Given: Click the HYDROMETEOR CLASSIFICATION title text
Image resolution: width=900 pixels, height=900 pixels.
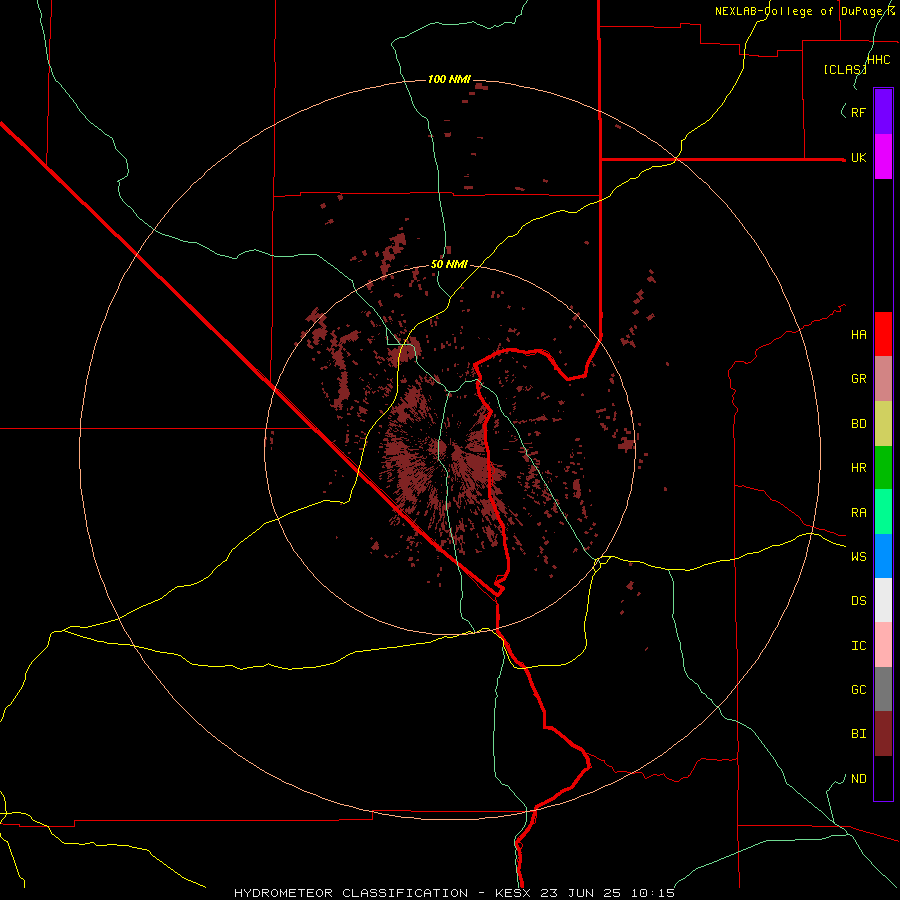Looking at the screenshot, I should (351, 893).
